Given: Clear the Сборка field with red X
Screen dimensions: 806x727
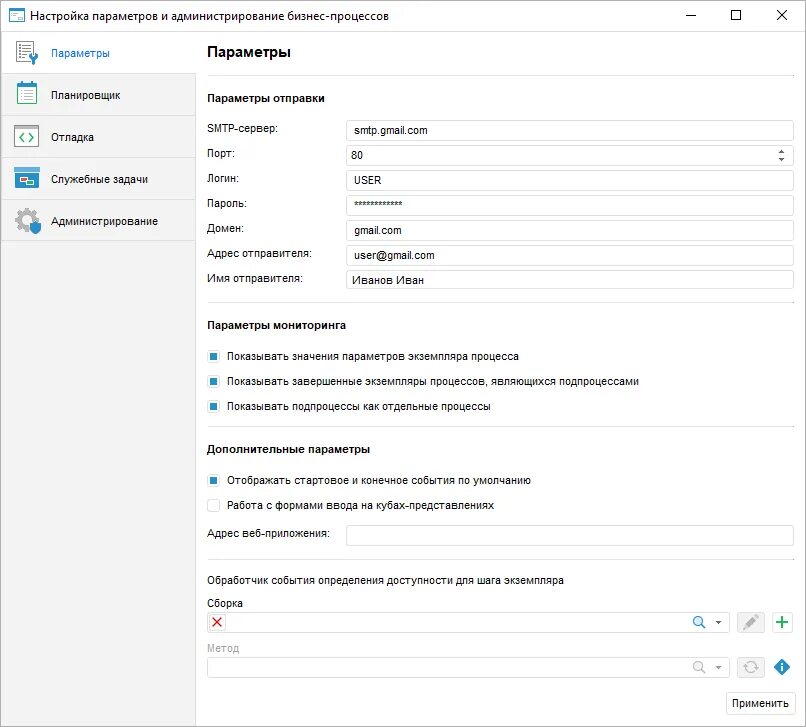Looking at the screenshot, I should tap(217, 622).
